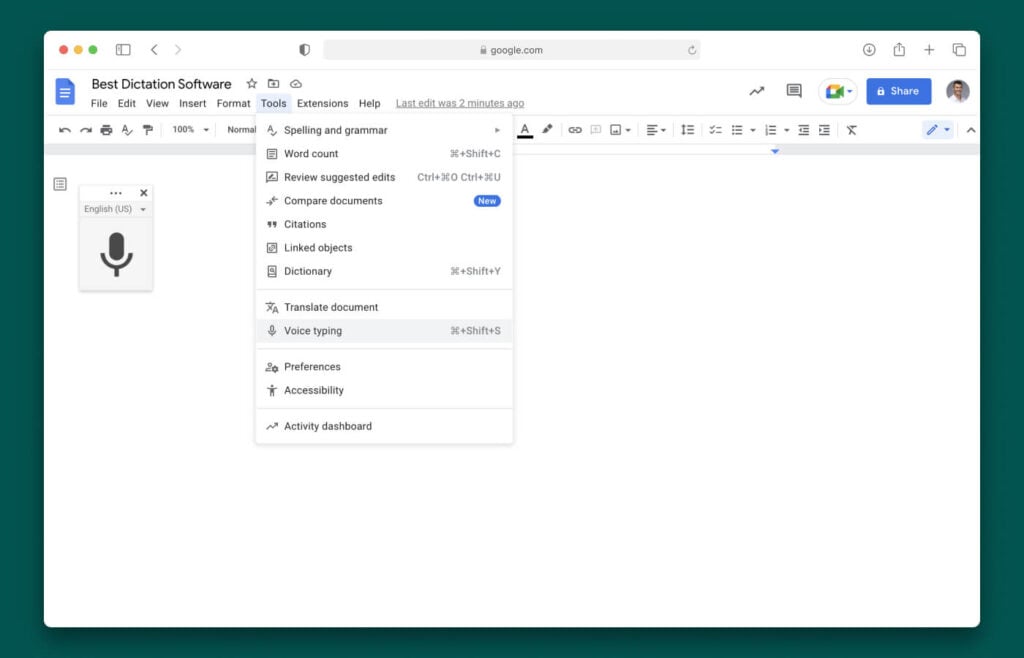Image resolution: width=1024 pixels, height=658 pixels.
Task: Close the voice typing widget
Action: click(x=143, y=192)
